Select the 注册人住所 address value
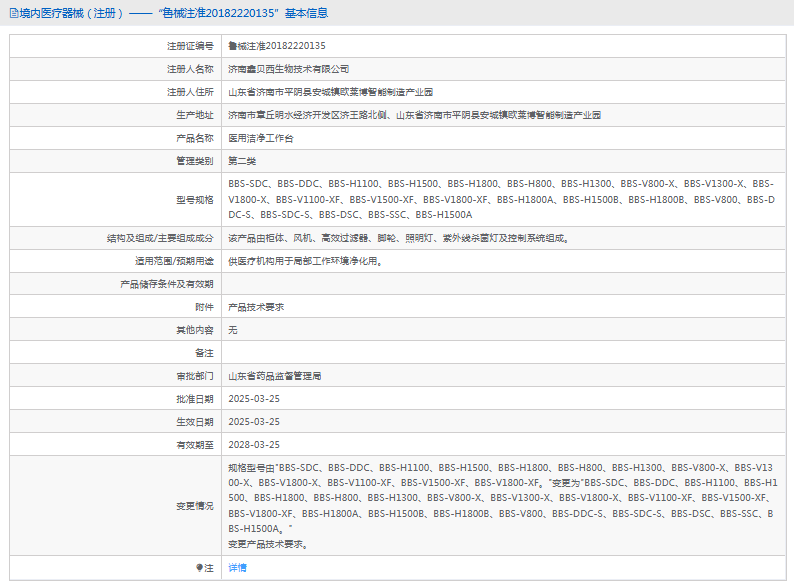 pos(330,92)
